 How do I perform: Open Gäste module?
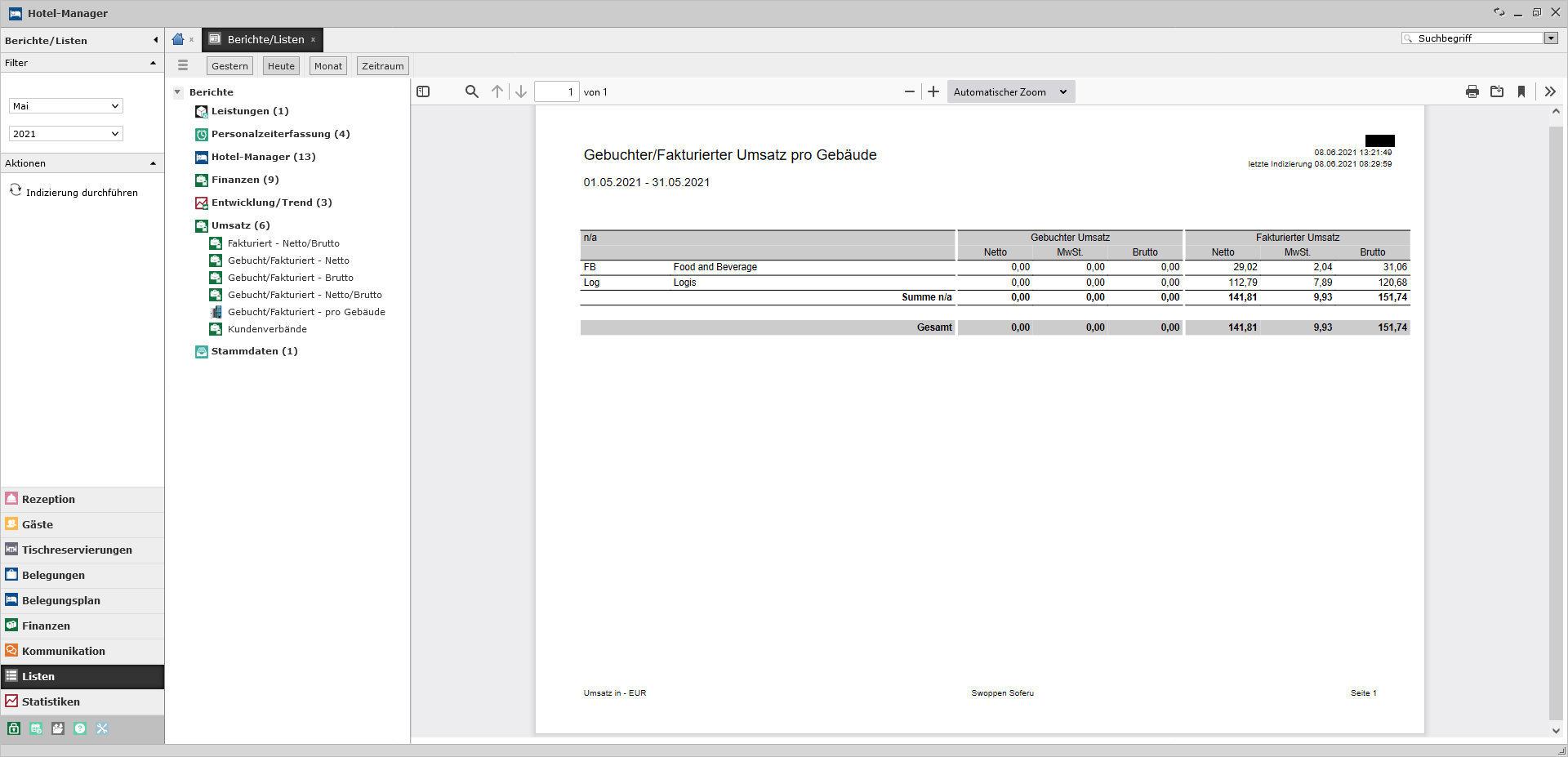82,524
